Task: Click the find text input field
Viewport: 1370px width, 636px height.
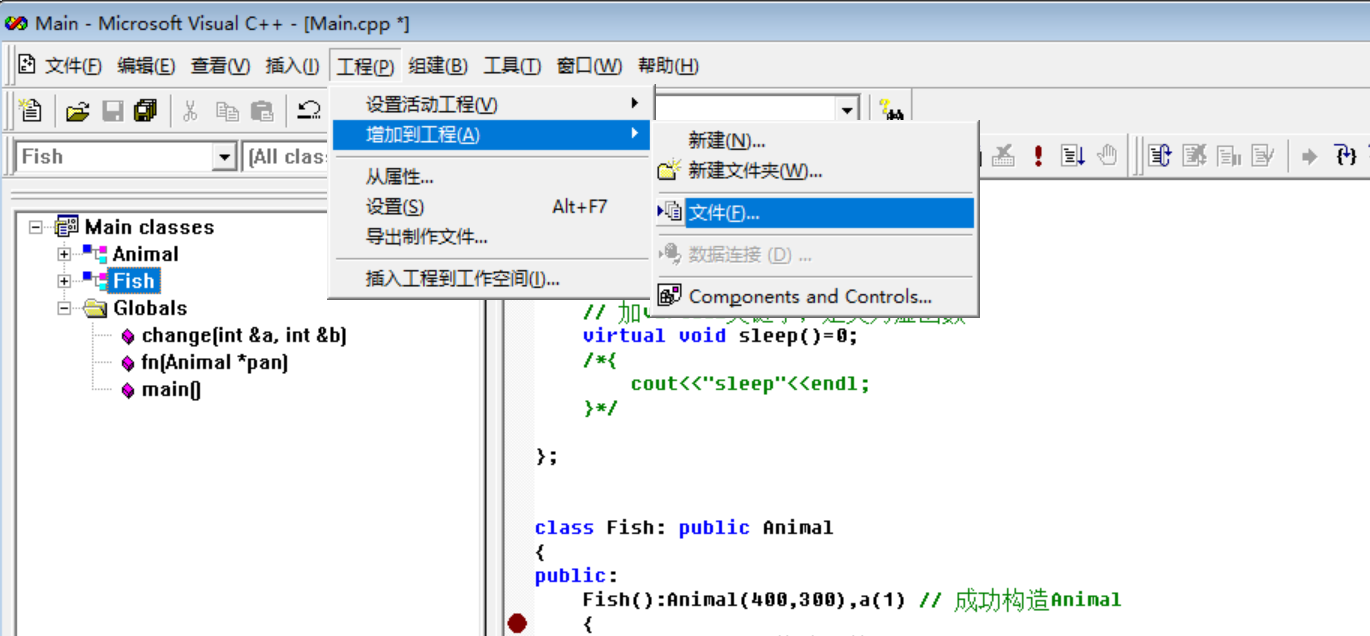Action: click(745, 111)
